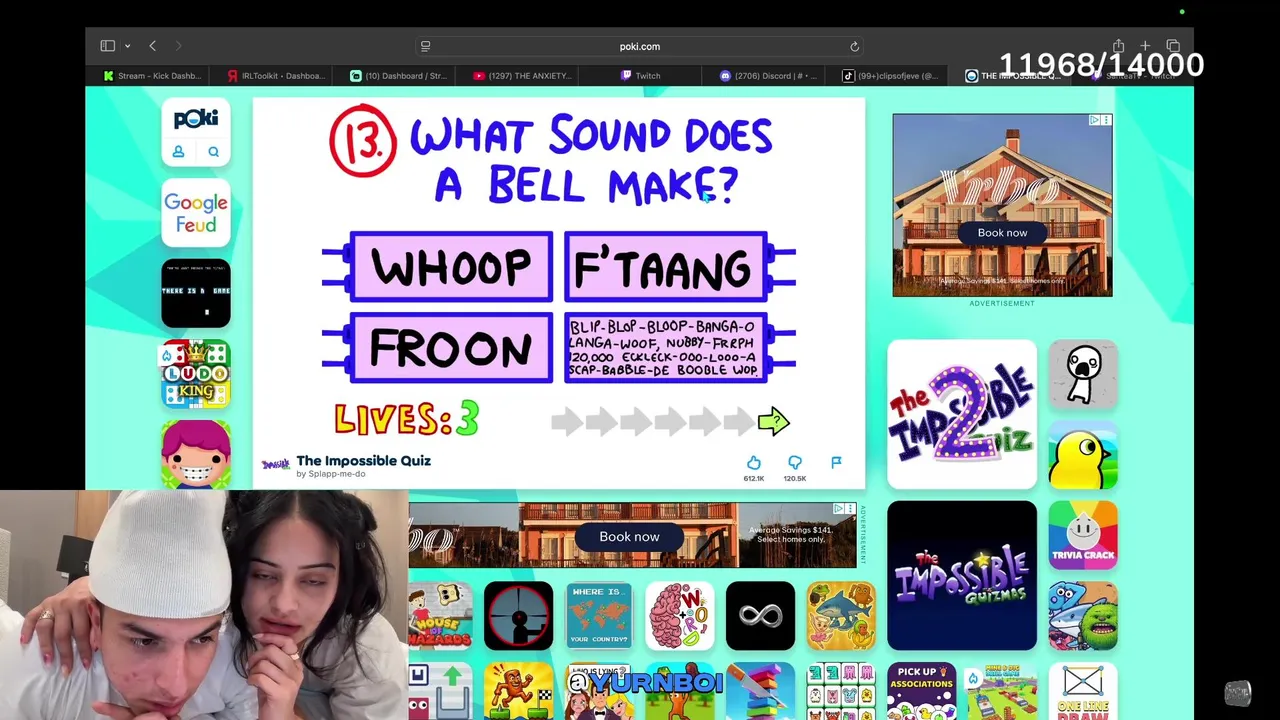The height and width of the screenshot is (720, 1280).
Task: Click Book now on the bottom banner ad
Action: [x=629, y=537]
